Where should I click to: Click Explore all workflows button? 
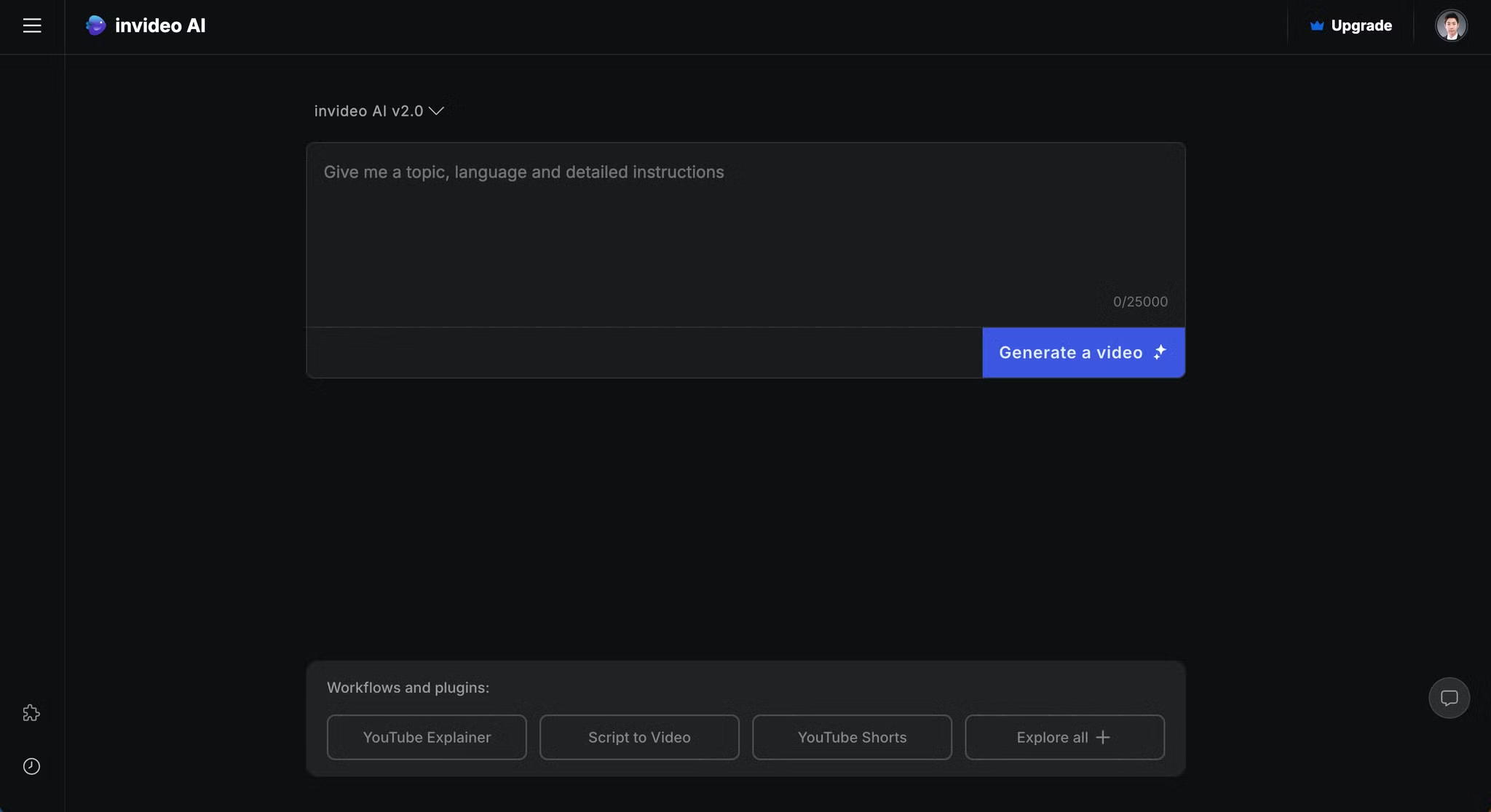click(x=1064, y=737)
